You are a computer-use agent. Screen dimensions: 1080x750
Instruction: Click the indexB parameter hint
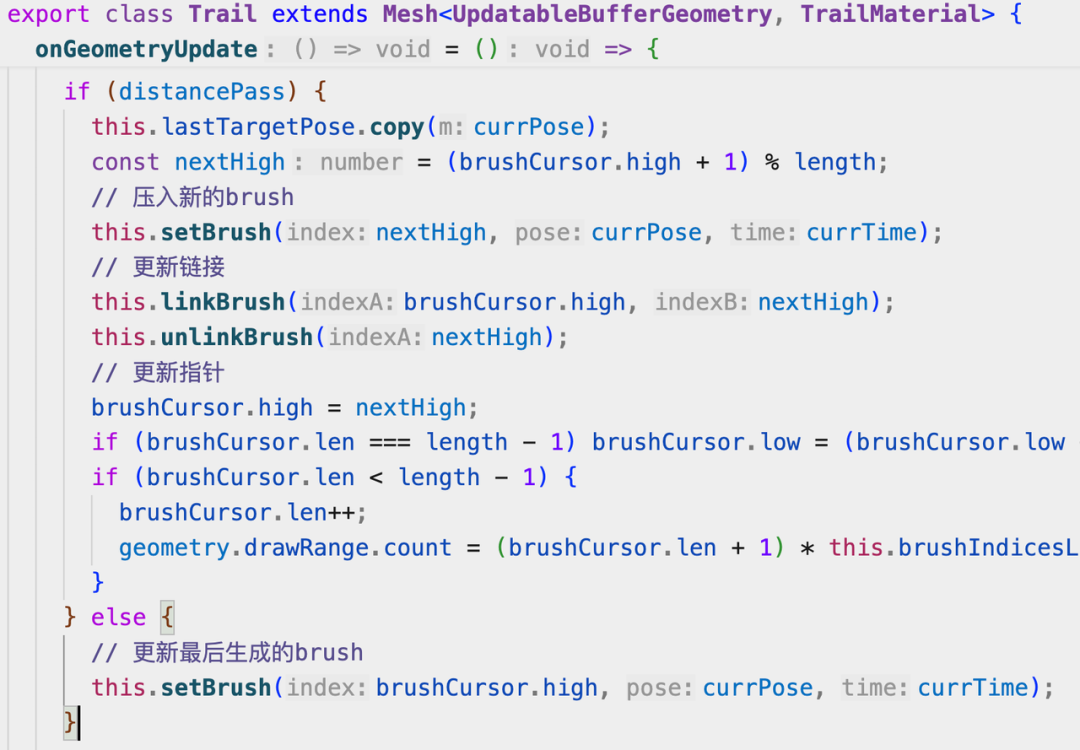[x=702, y=302]
